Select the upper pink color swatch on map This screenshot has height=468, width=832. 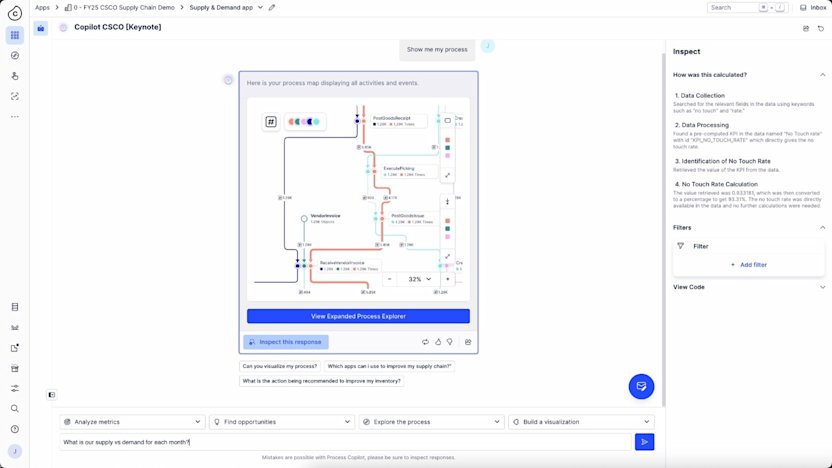pos(447,155)
